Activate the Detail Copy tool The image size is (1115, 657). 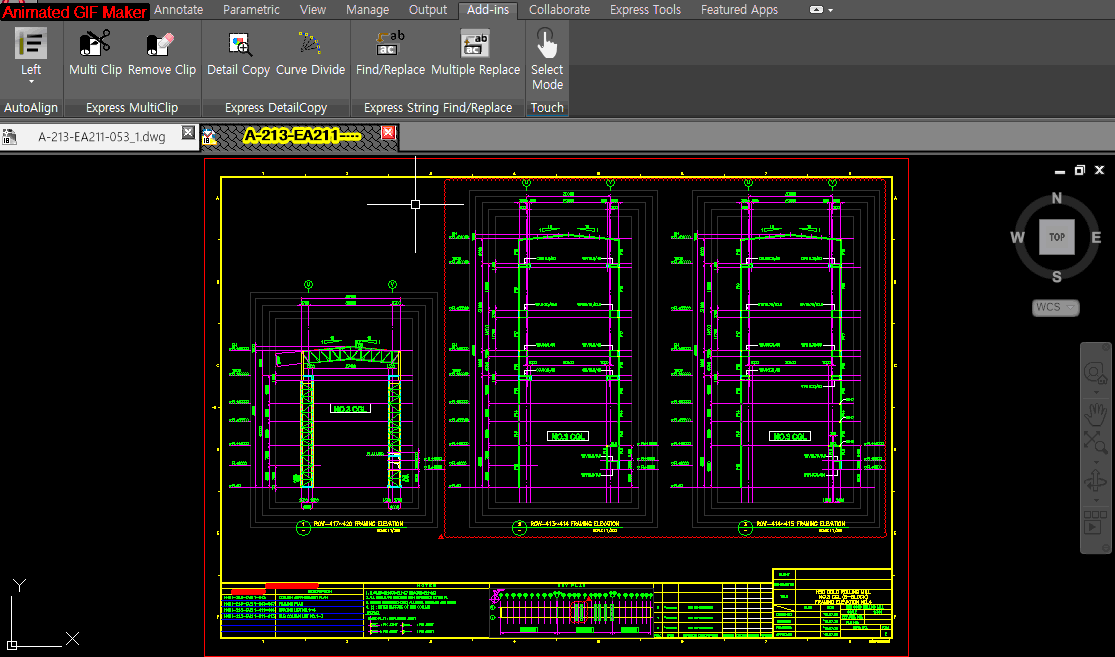click(238, 44)
